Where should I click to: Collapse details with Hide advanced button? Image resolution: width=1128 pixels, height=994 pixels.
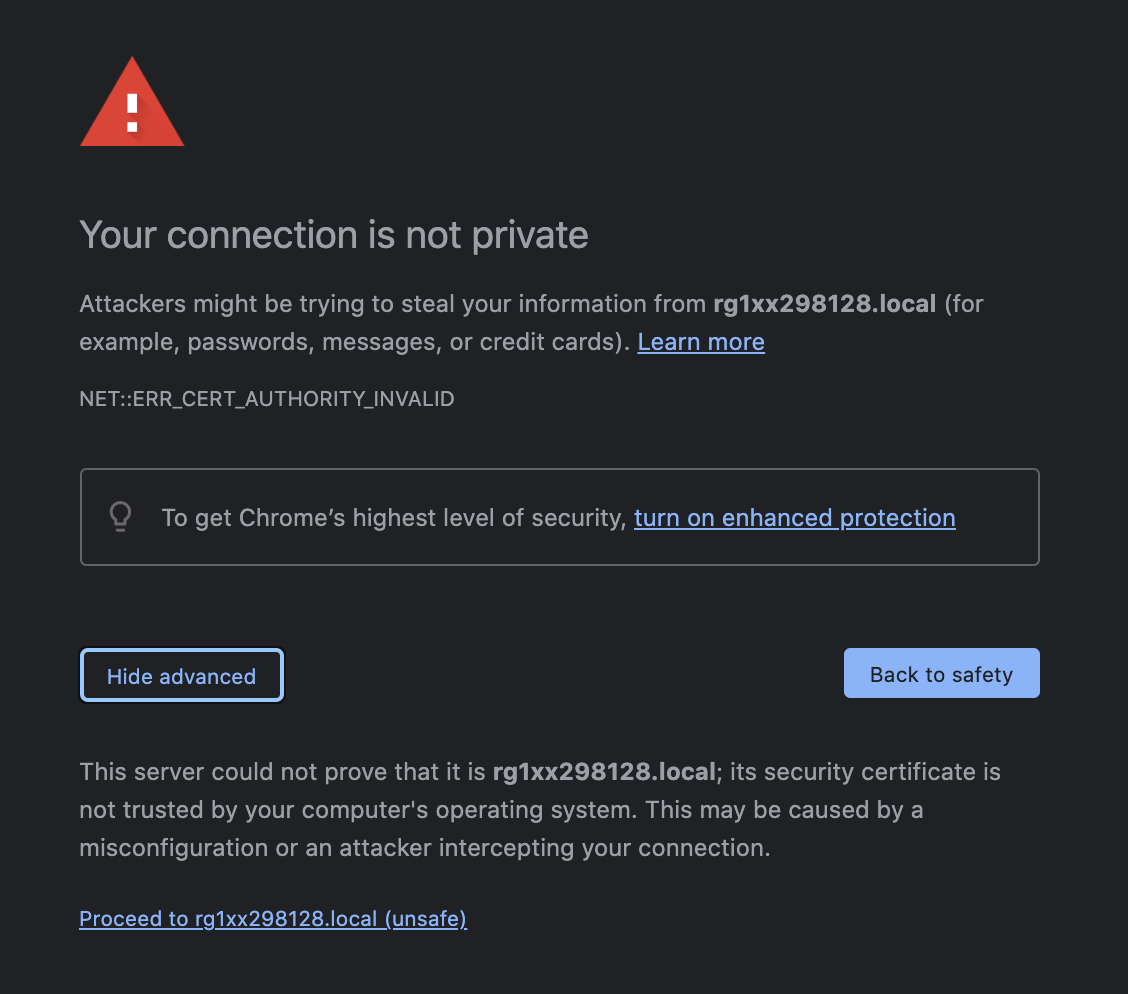click(x=182, y=675)
